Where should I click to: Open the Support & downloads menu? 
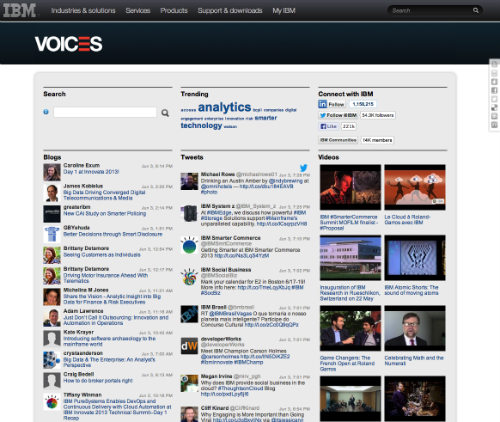230,11
